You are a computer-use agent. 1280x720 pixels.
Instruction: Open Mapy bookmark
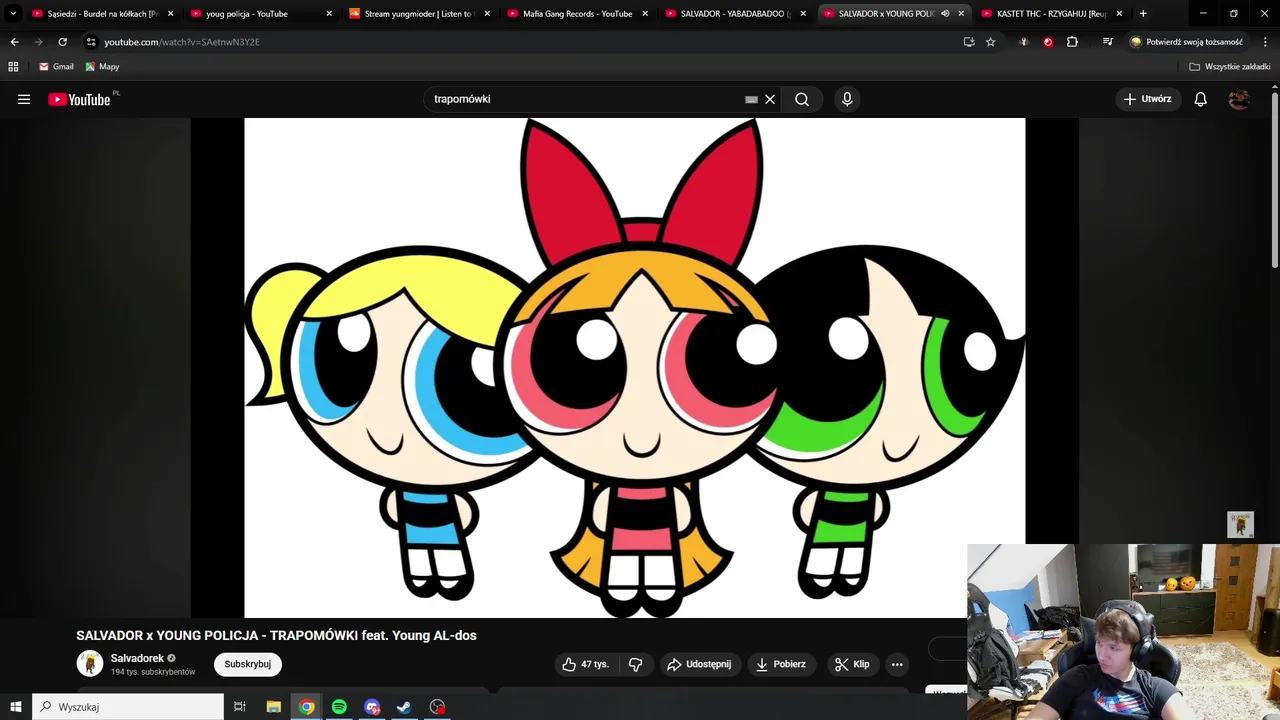(102, 66)
